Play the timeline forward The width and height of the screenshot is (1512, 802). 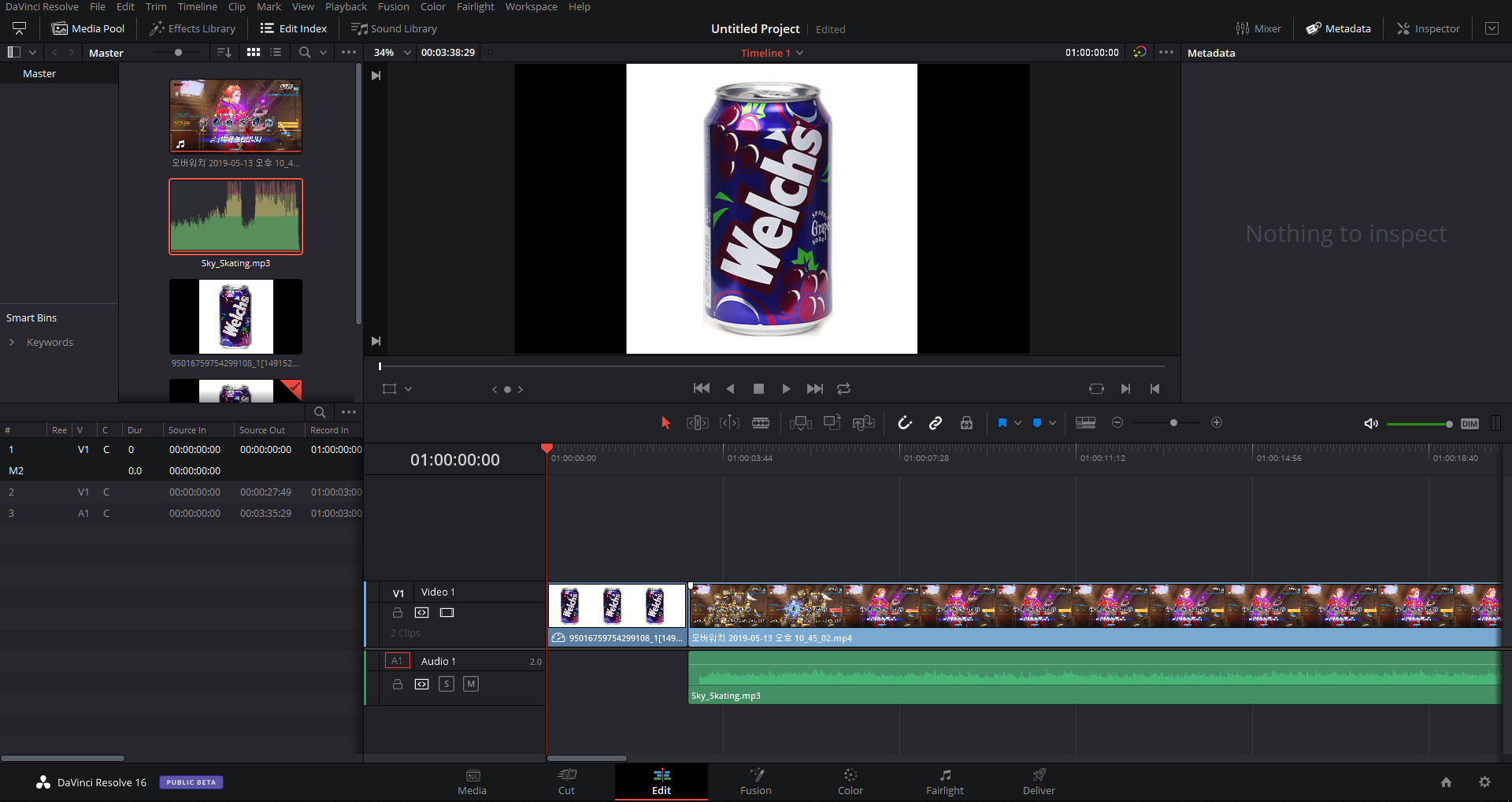click(786, 388)
